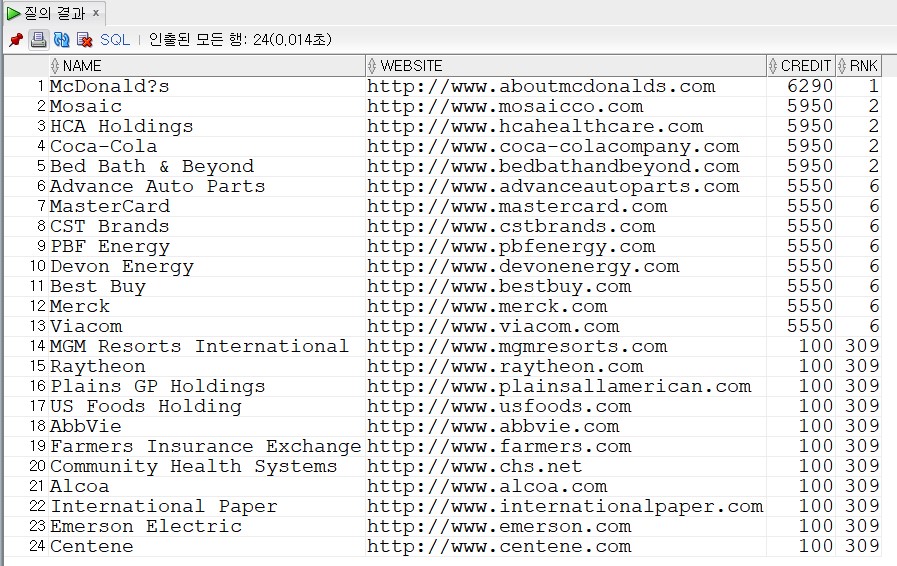Select the Devon Energy cell

click(207, 267)
